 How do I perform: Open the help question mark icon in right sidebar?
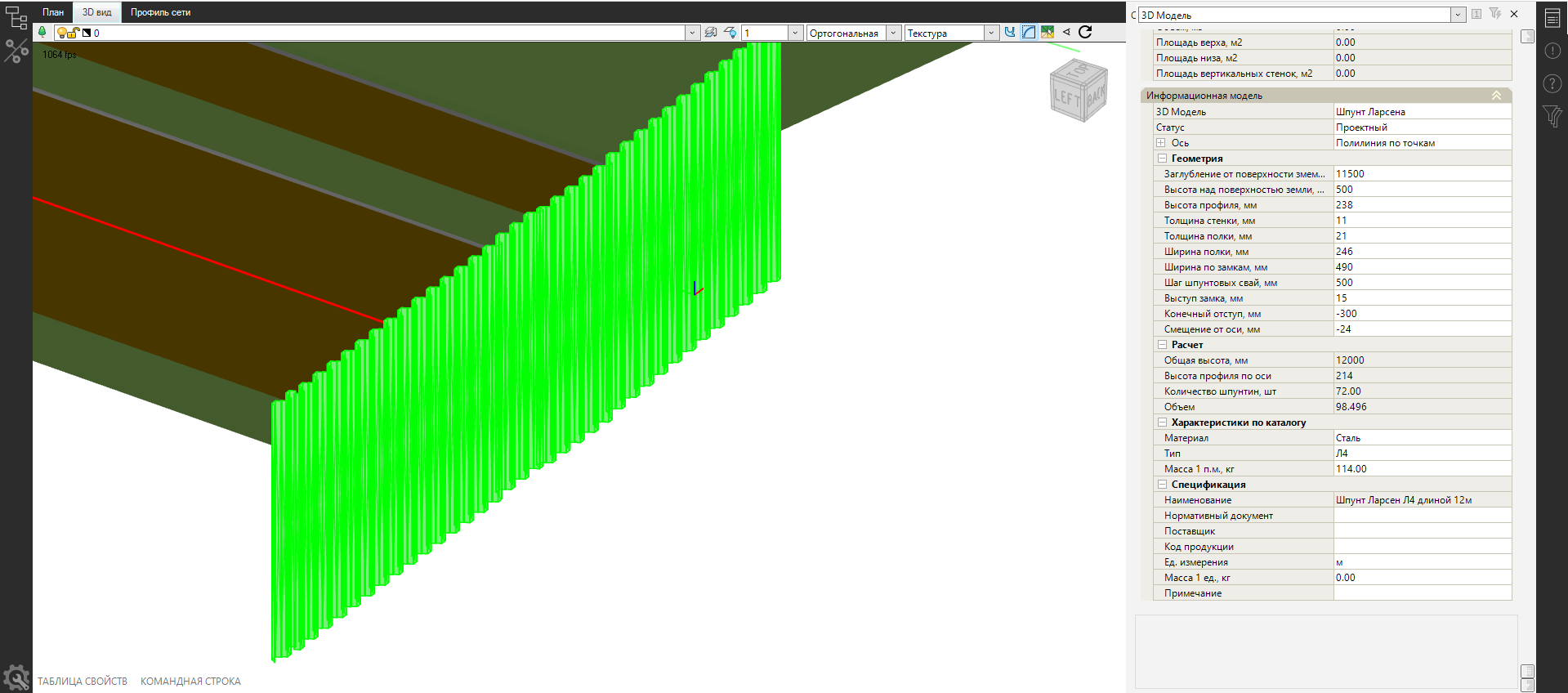pos(1552,83)
